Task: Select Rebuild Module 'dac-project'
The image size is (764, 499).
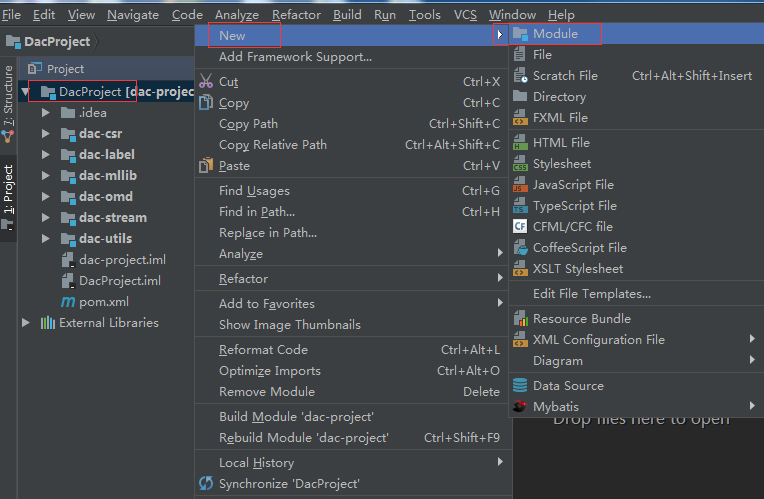Action: (351, 438)
